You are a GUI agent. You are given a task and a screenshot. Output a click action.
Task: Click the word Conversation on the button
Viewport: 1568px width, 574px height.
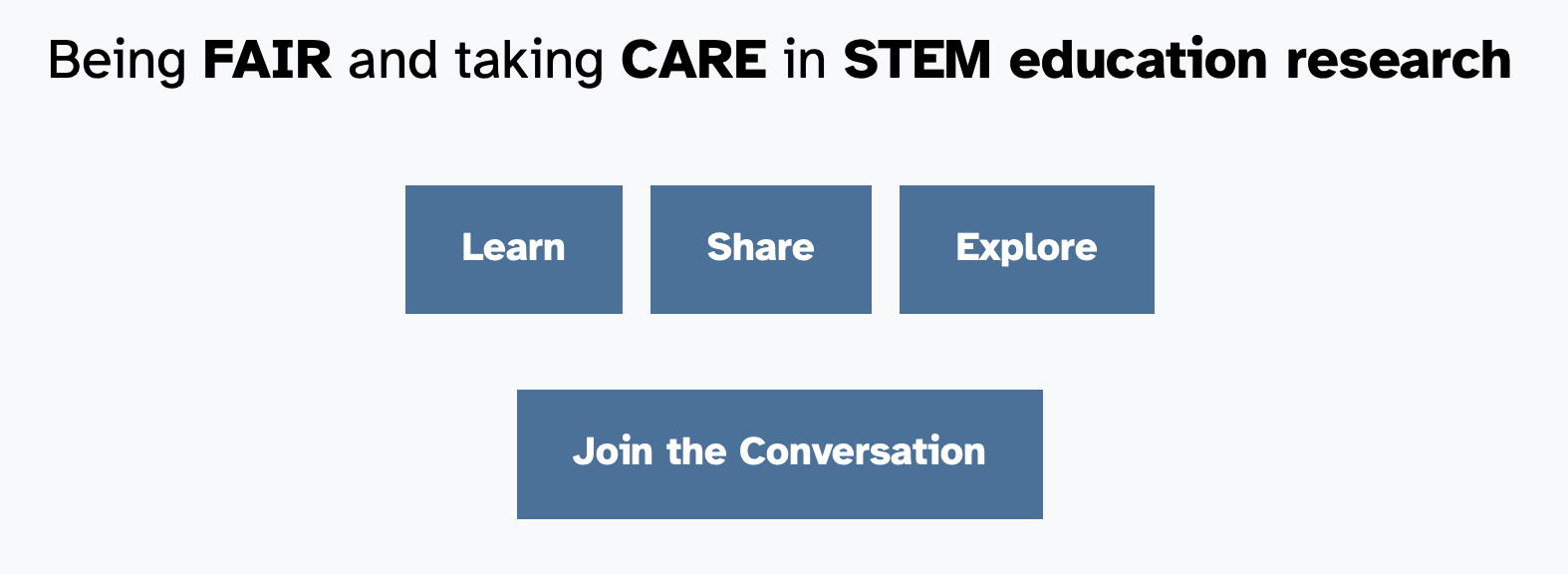click(x=862, y=452)
